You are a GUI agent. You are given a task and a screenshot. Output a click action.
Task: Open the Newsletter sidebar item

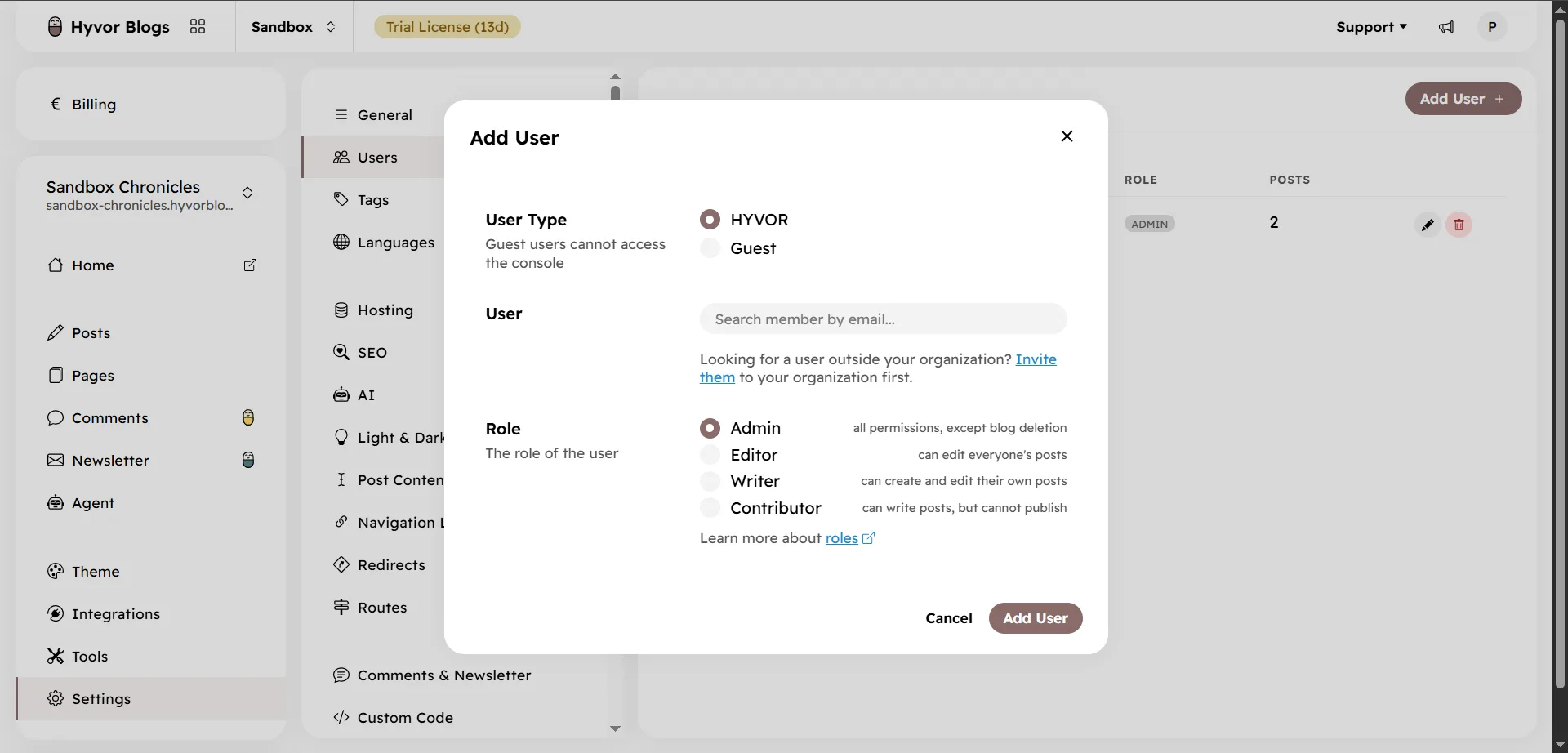tap(151, 460)
